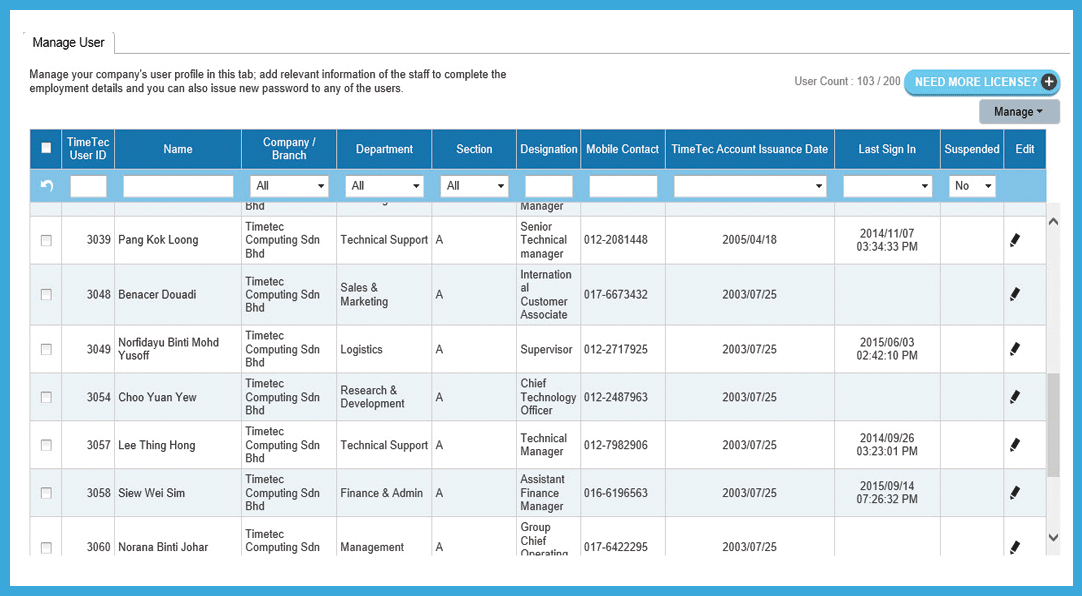
Task: Click the Mobile Contact filter field
Action: [623, 186]
